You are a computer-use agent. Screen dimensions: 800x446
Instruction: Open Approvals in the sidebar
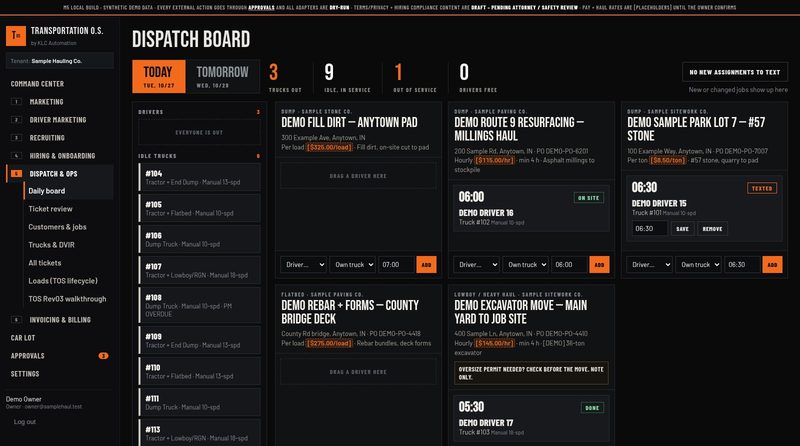click(28, 356)
